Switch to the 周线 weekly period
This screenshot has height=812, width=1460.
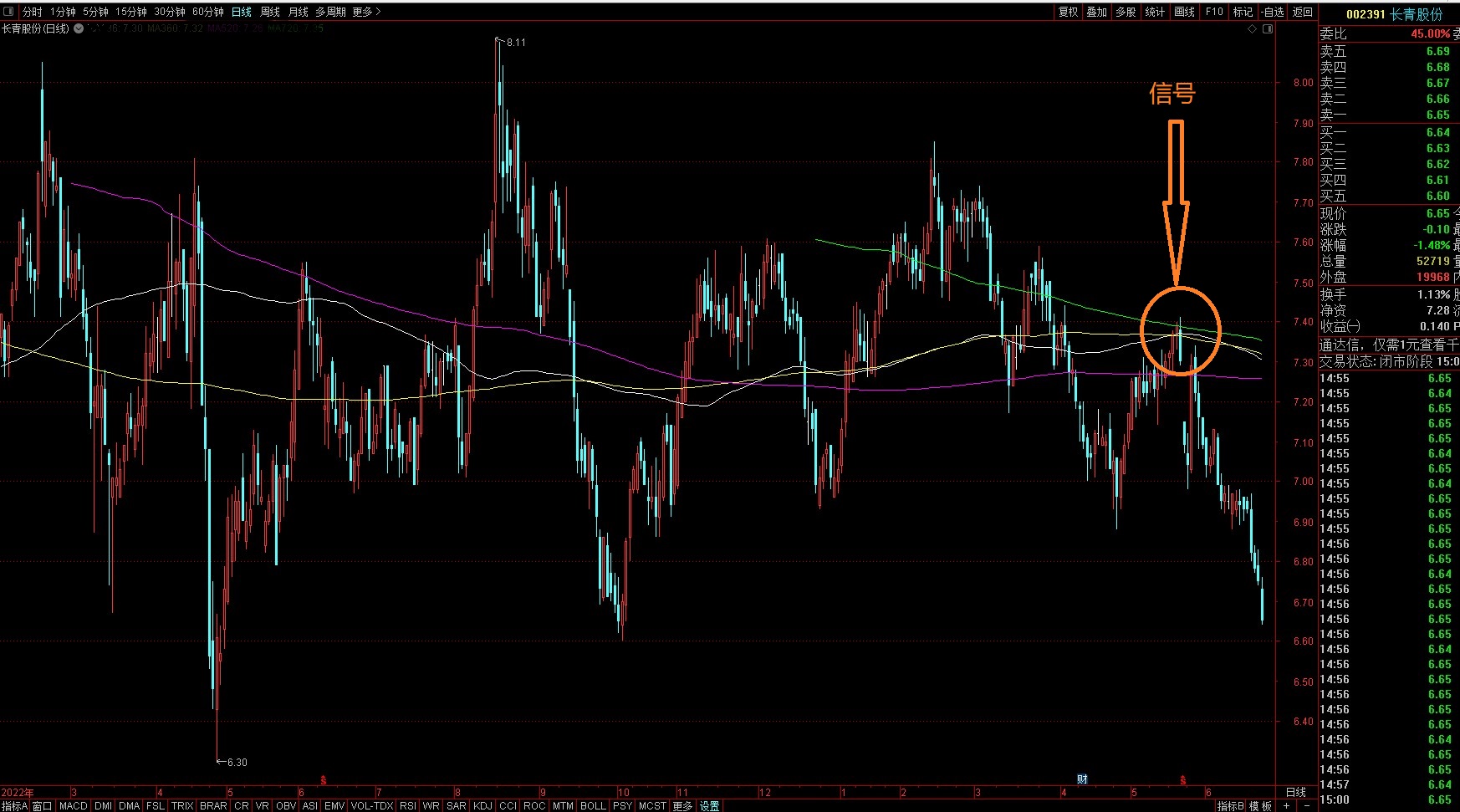[x=269, y=12]
